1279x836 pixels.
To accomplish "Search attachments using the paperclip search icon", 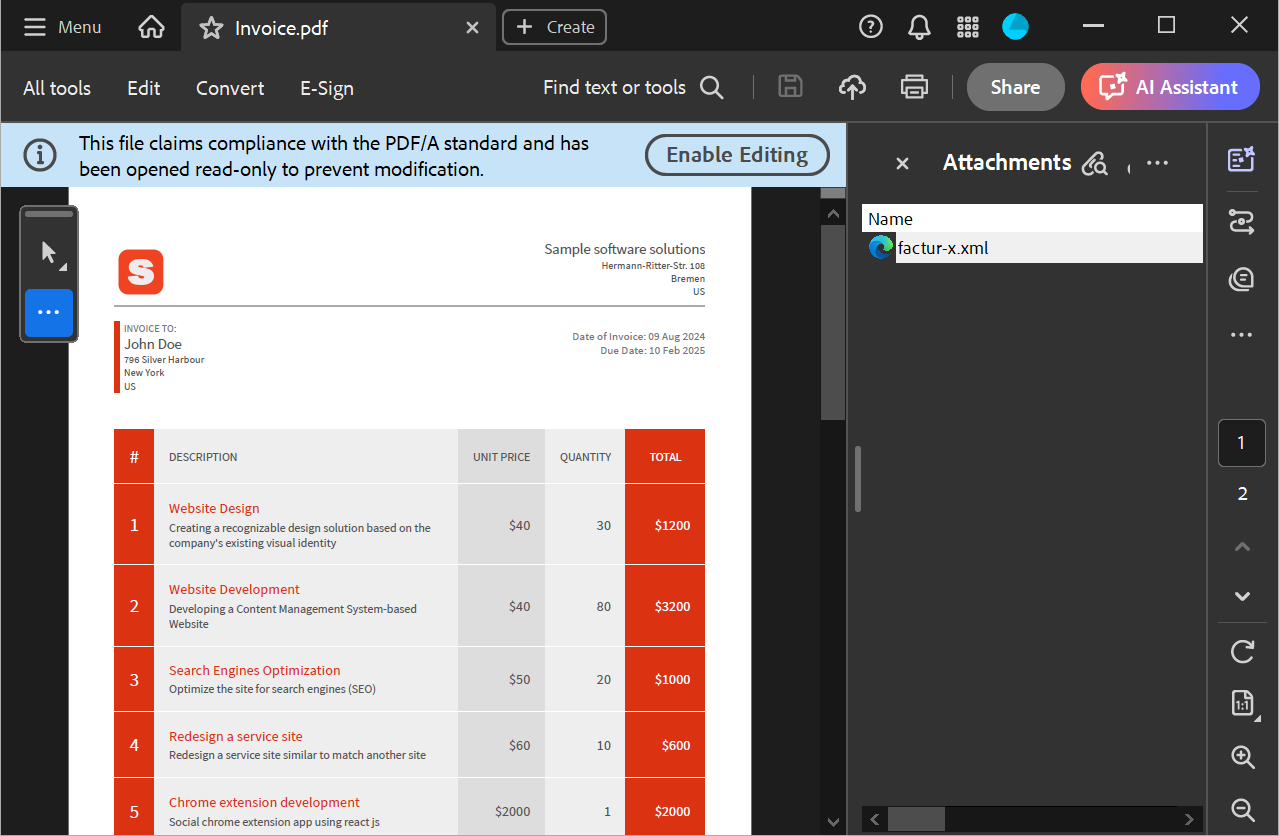I will 1095,163.
